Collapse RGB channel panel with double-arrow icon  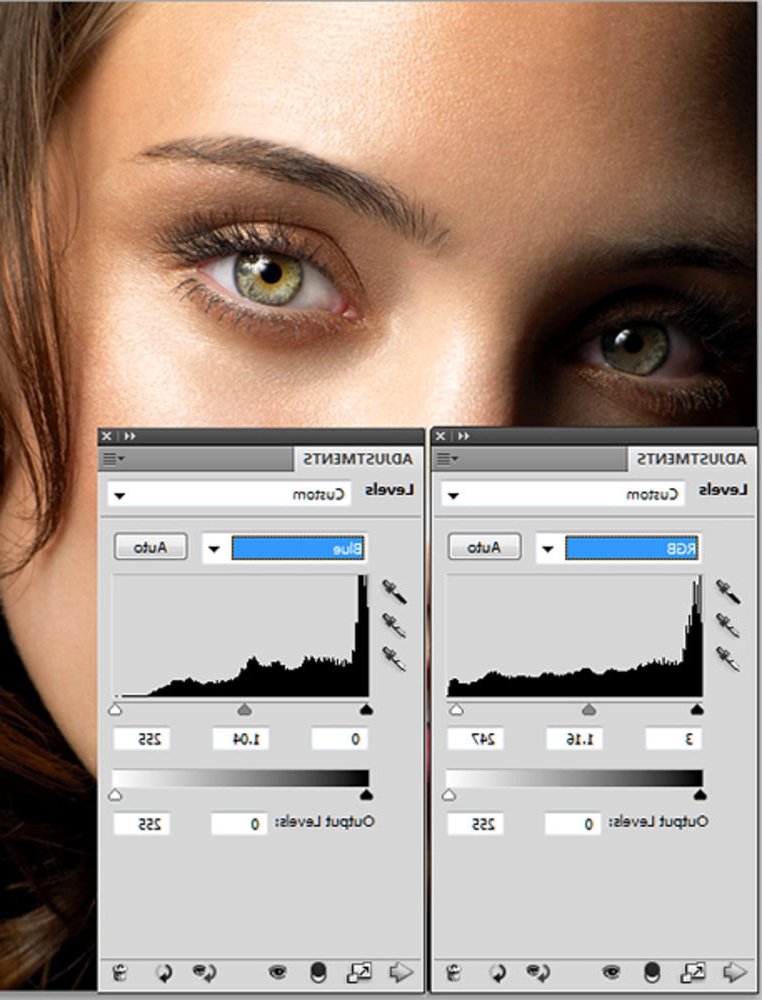464,436
